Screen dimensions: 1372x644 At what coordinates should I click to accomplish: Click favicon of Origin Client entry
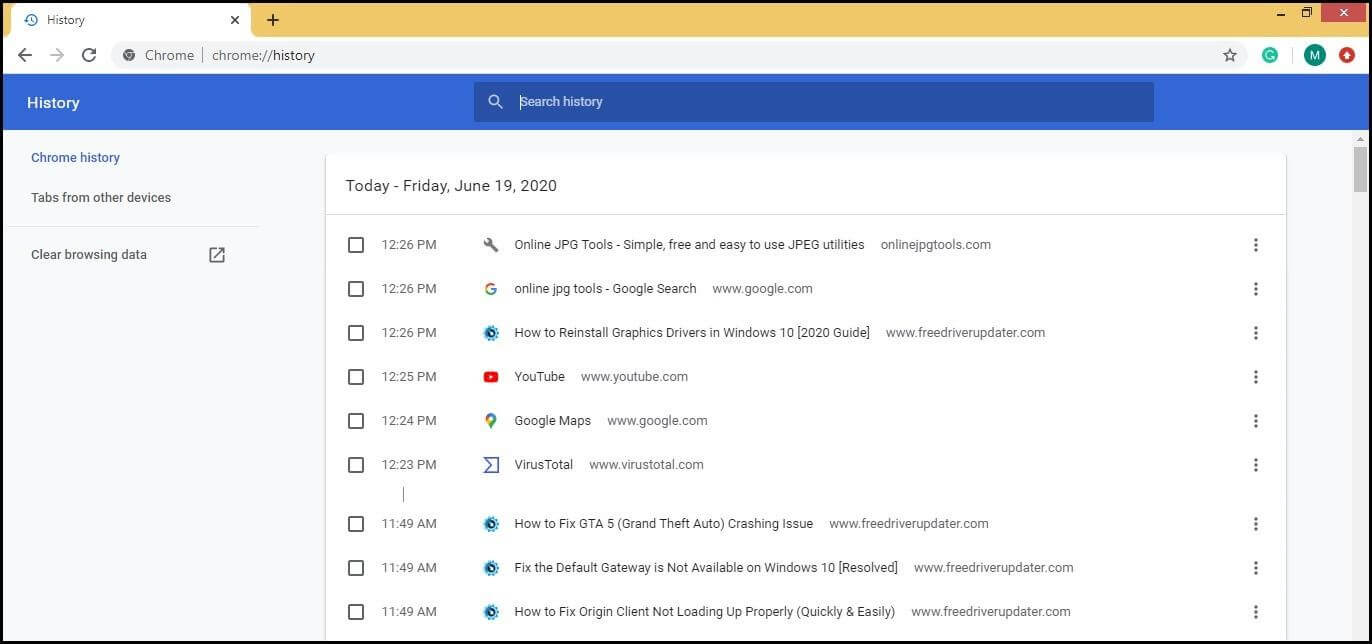(x=491, y=612)
